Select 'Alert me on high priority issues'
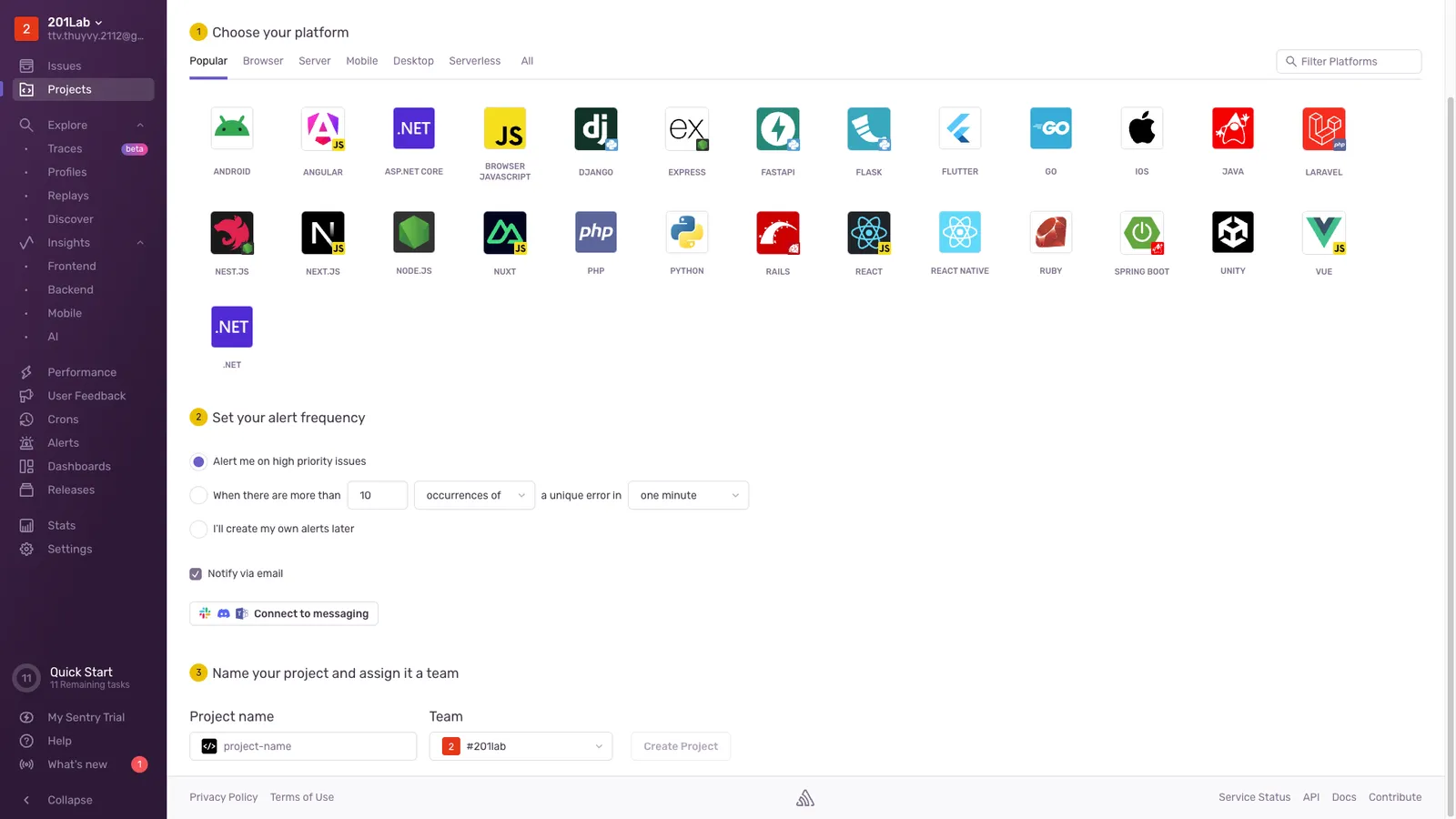1456x819 pixels. [x=198, y=461]
